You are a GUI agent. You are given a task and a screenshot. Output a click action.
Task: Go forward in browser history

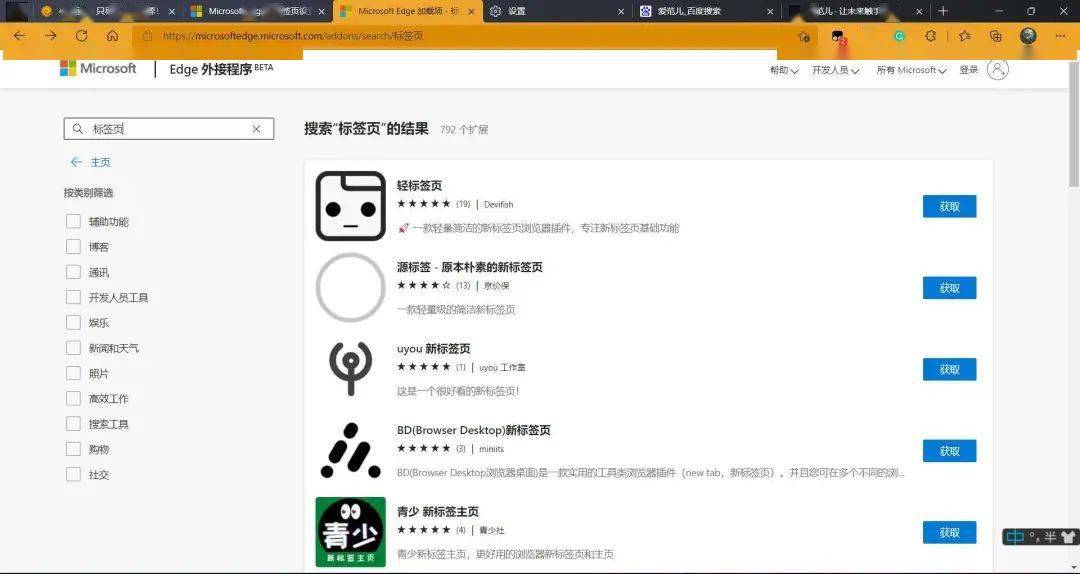(50, 36)
